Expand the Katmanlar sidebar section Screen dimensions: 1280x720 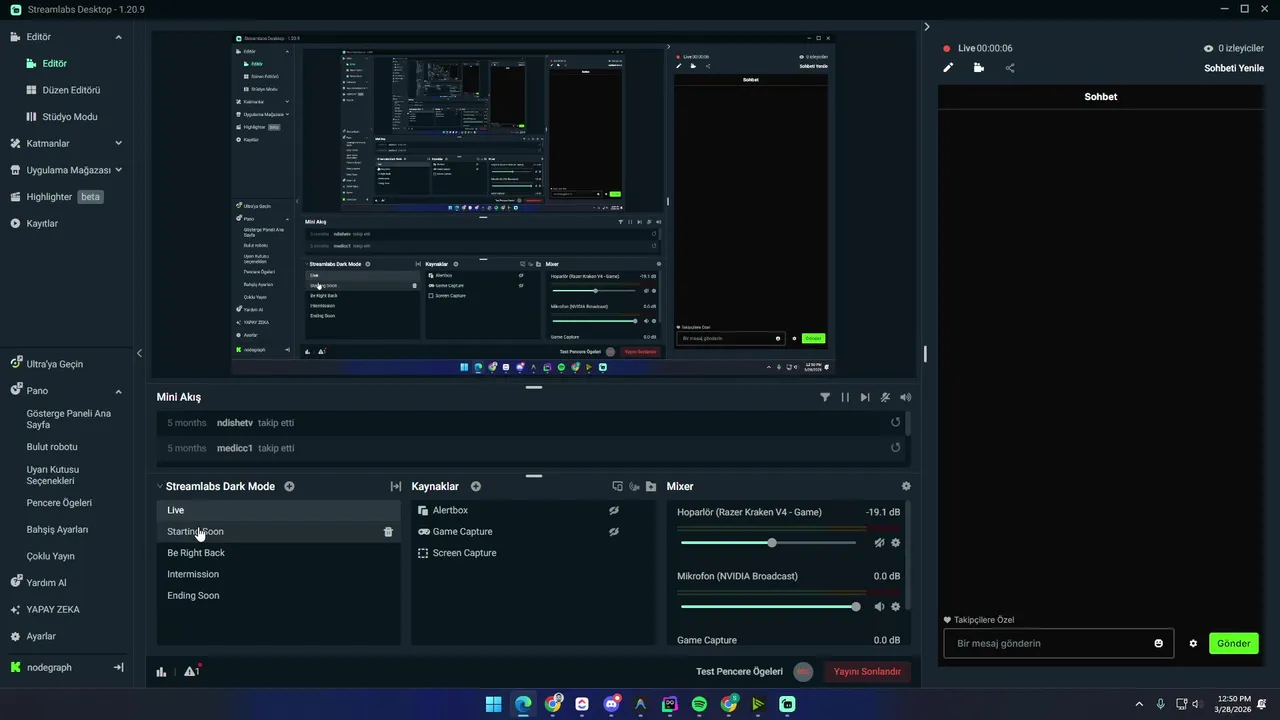coord(118,143)
